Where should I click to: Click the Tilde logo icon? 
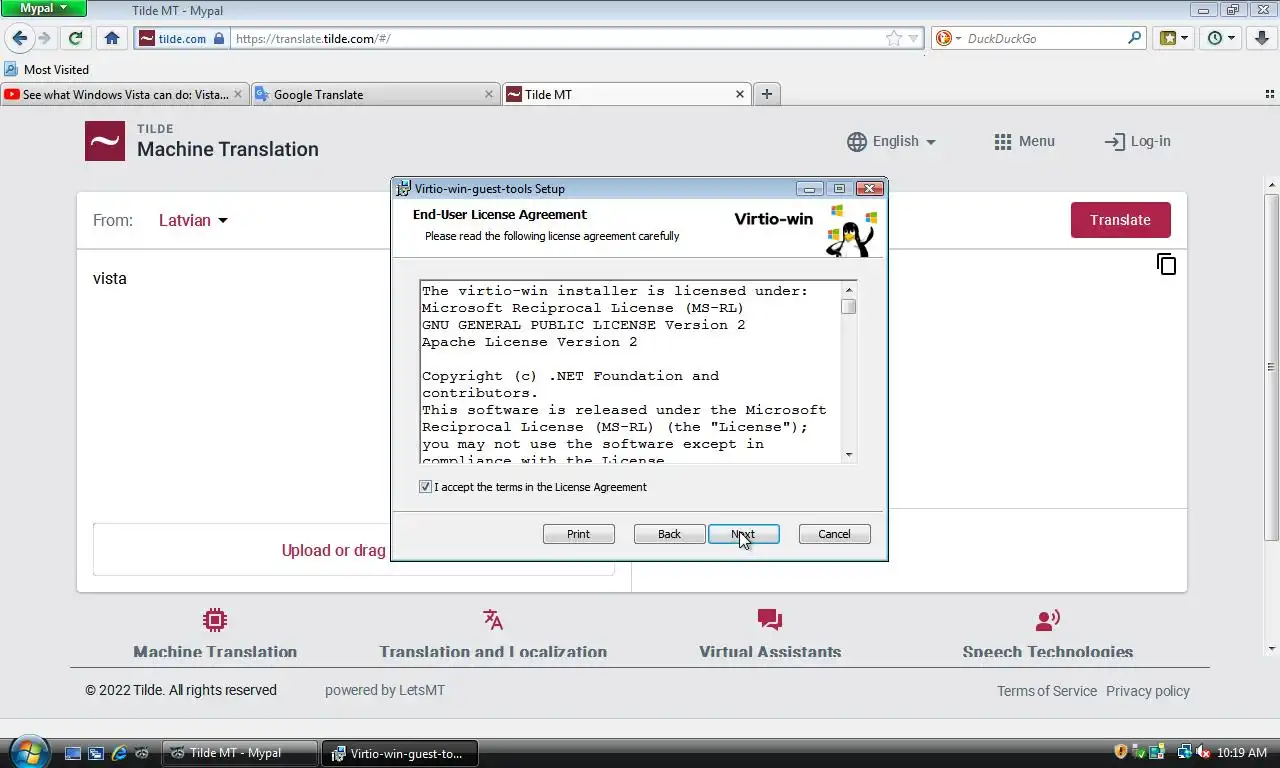point(105,141)
